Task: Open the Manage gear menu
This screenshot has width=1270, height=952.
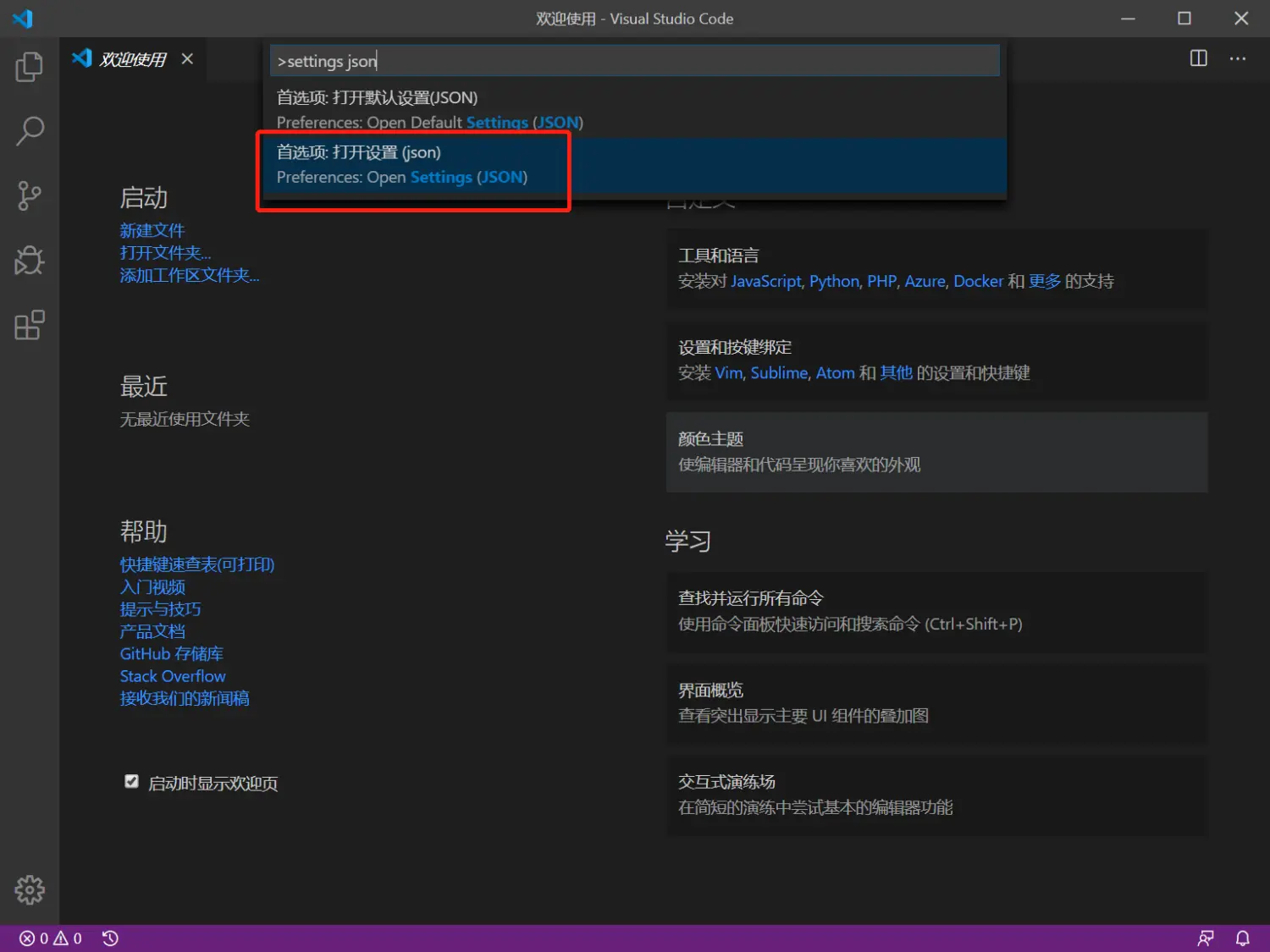Action: click(30, 890)
